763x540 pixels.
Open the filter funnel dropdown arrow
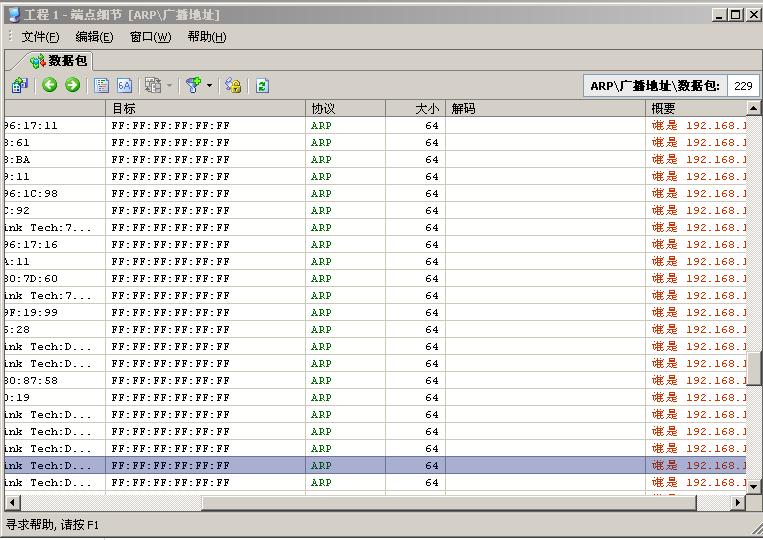tap(210, 86)
